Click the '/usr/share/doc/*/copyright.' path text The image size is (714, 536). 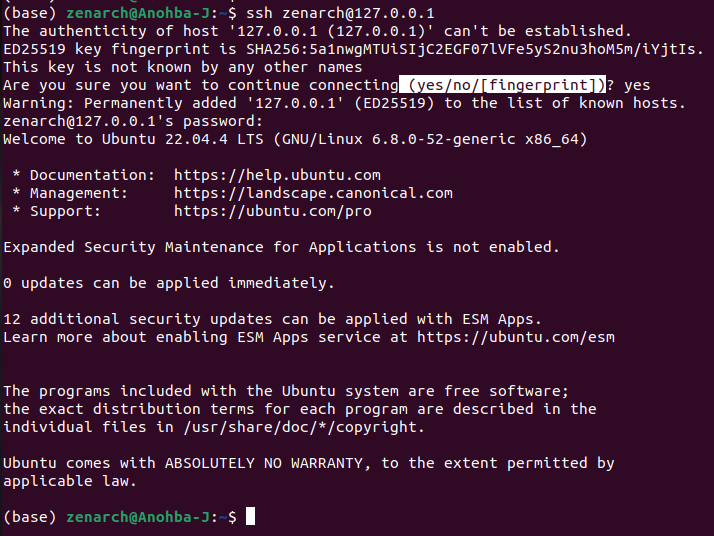point(304,427)
